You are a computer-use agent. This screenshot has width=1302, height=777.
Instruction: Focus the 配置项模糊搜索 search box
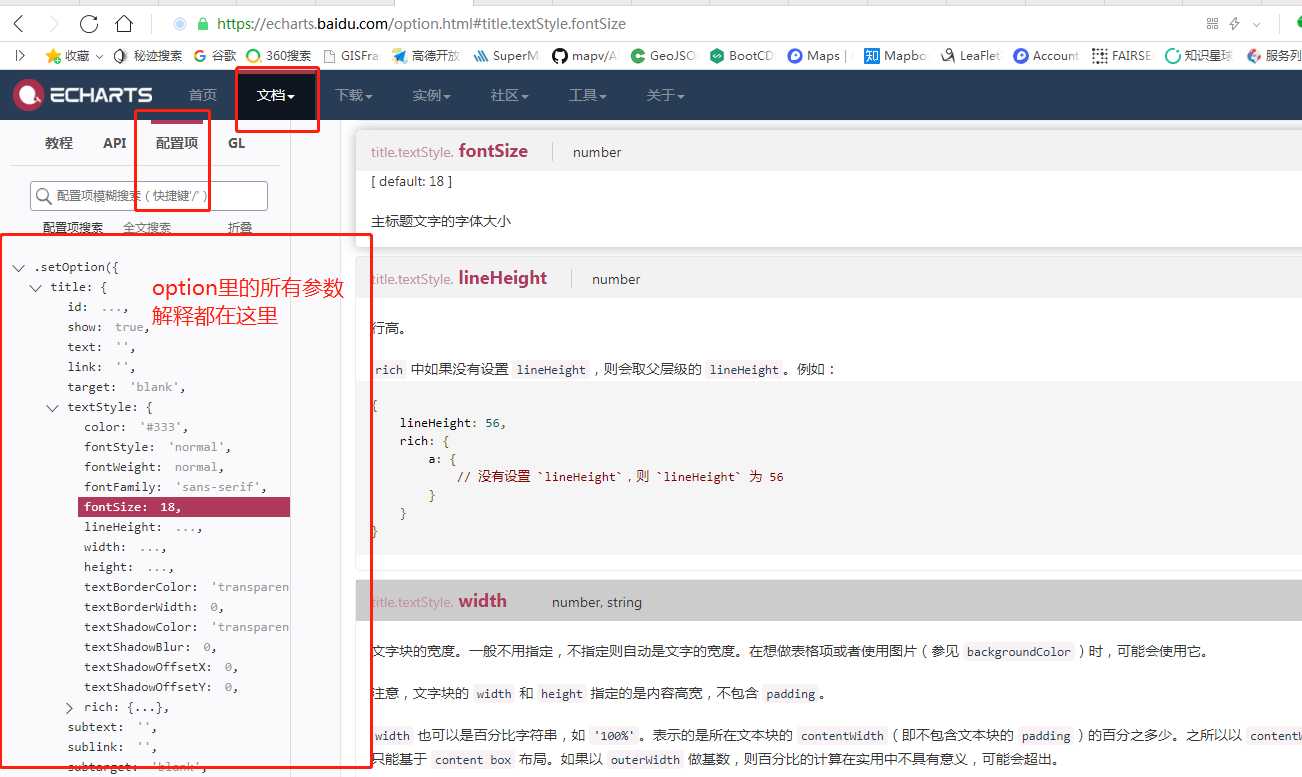coord(149,196)
